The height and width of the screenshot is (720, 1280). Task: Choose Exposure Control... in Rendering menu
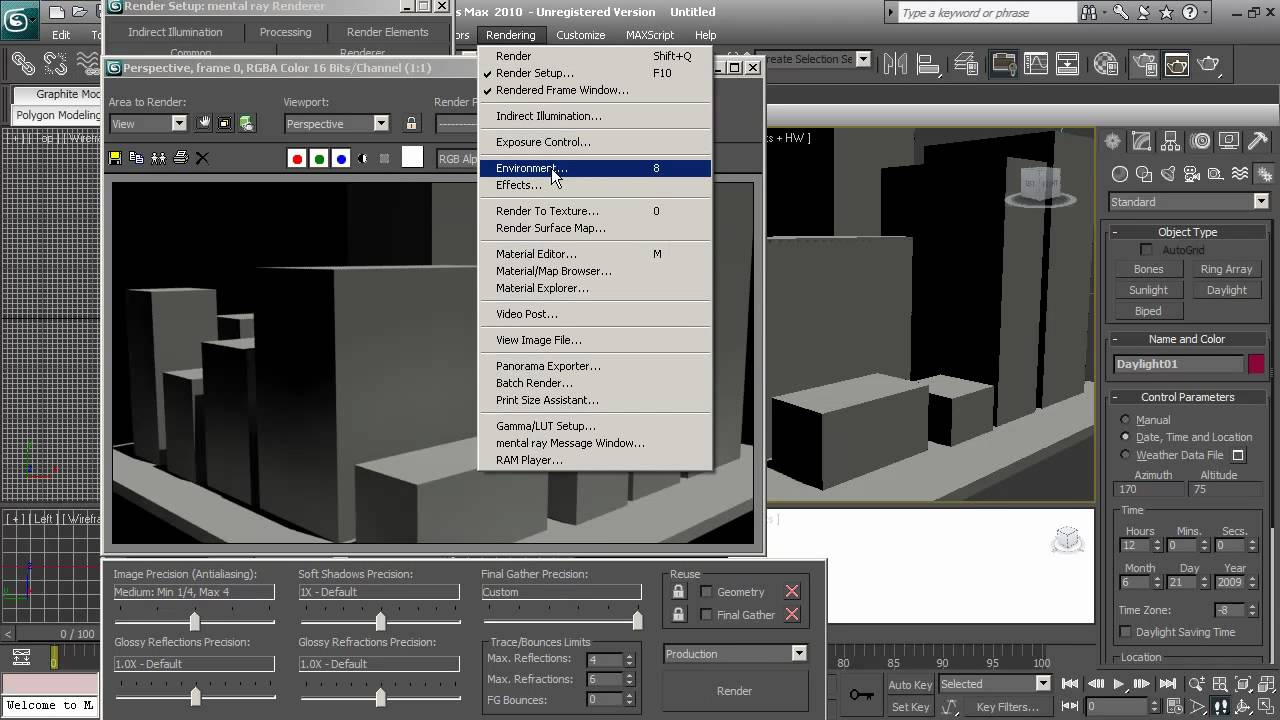[x=595, y=142]
